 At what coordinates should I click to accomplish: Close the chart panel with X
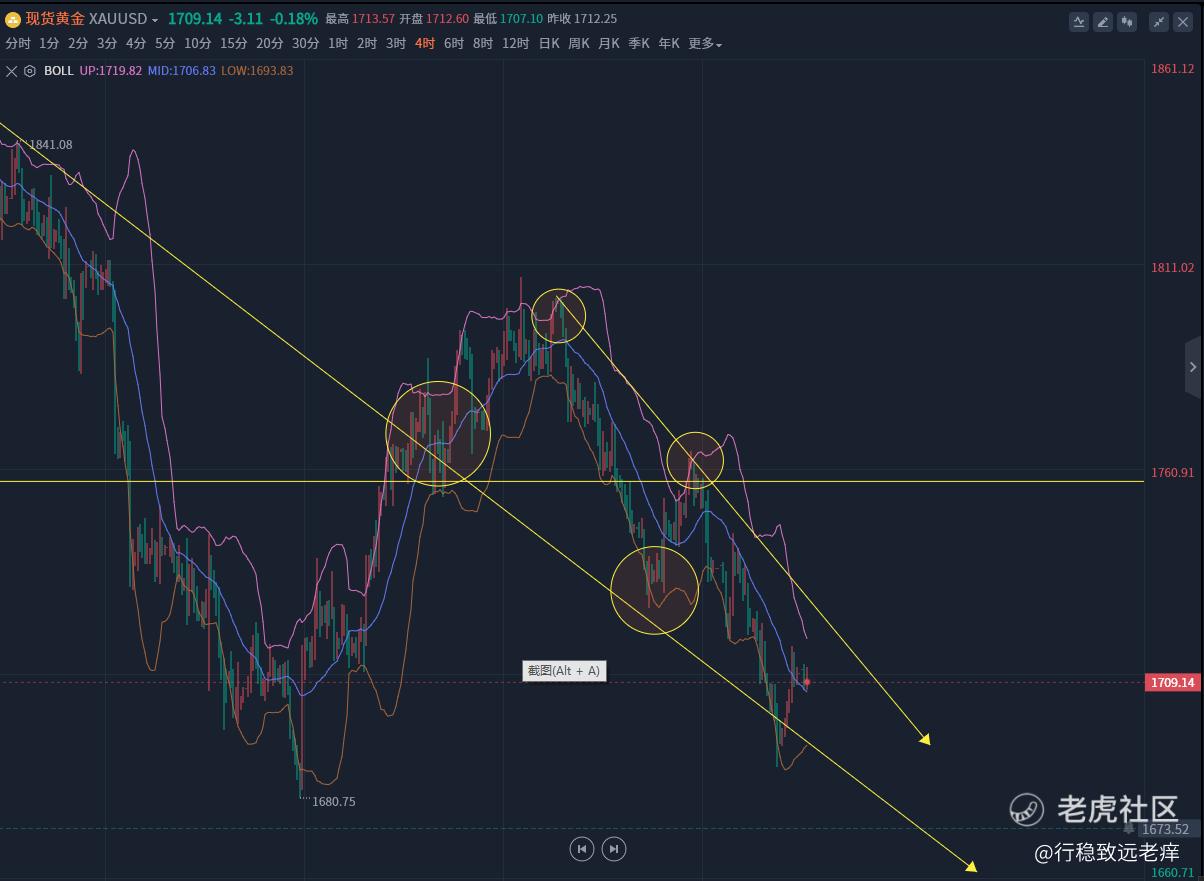1183,21
